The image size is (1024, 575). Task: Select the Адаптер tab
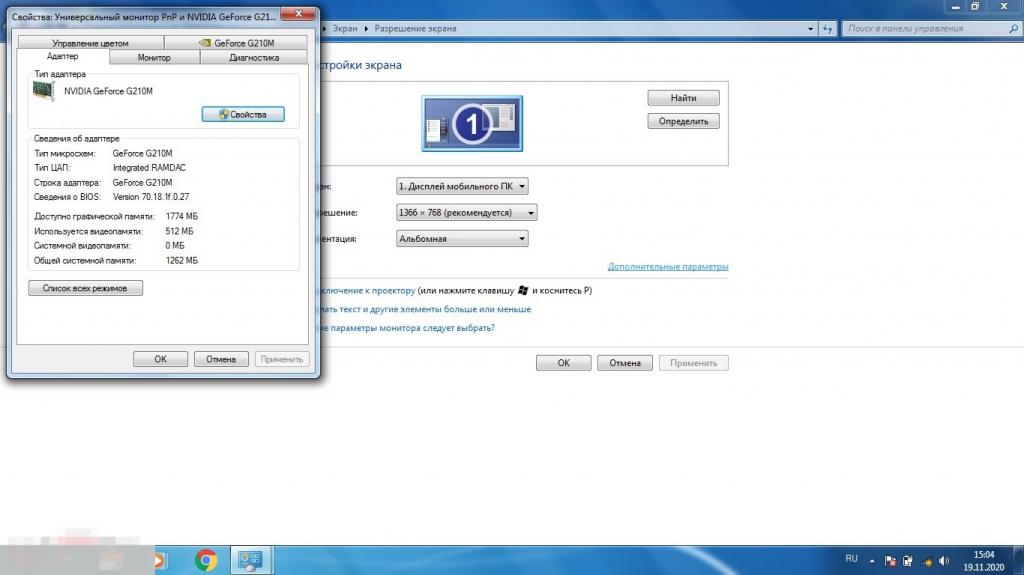(x=63, y=57)
